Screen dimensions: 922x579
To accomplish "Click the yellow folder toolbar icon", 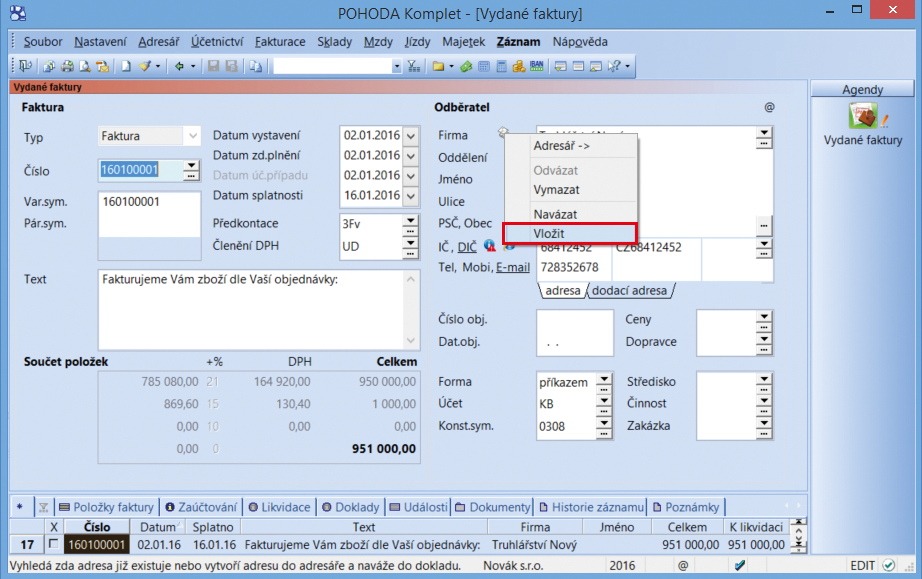I will [438, 66].
